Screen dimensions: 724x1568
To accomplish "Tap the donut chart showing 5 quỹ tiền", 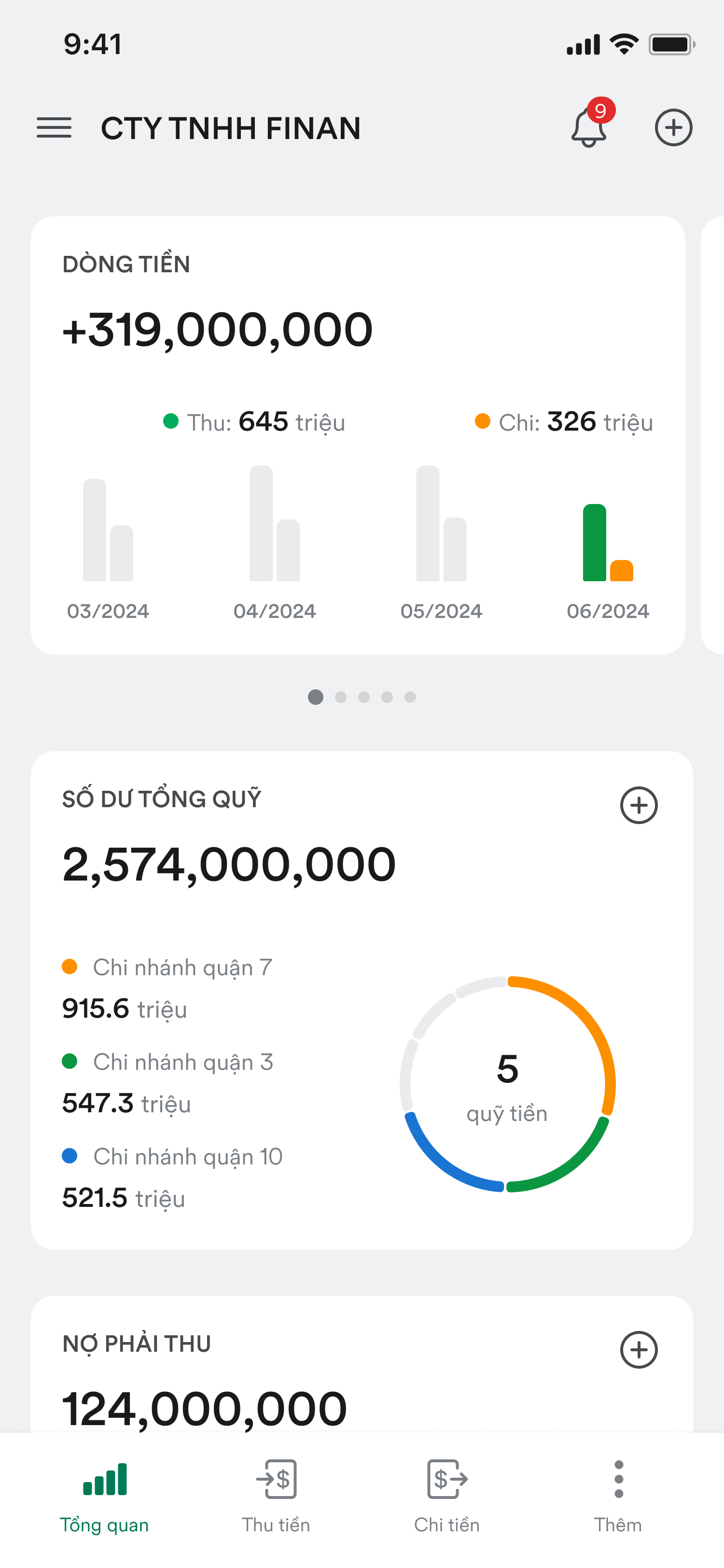I will [x=507, y=1083].
